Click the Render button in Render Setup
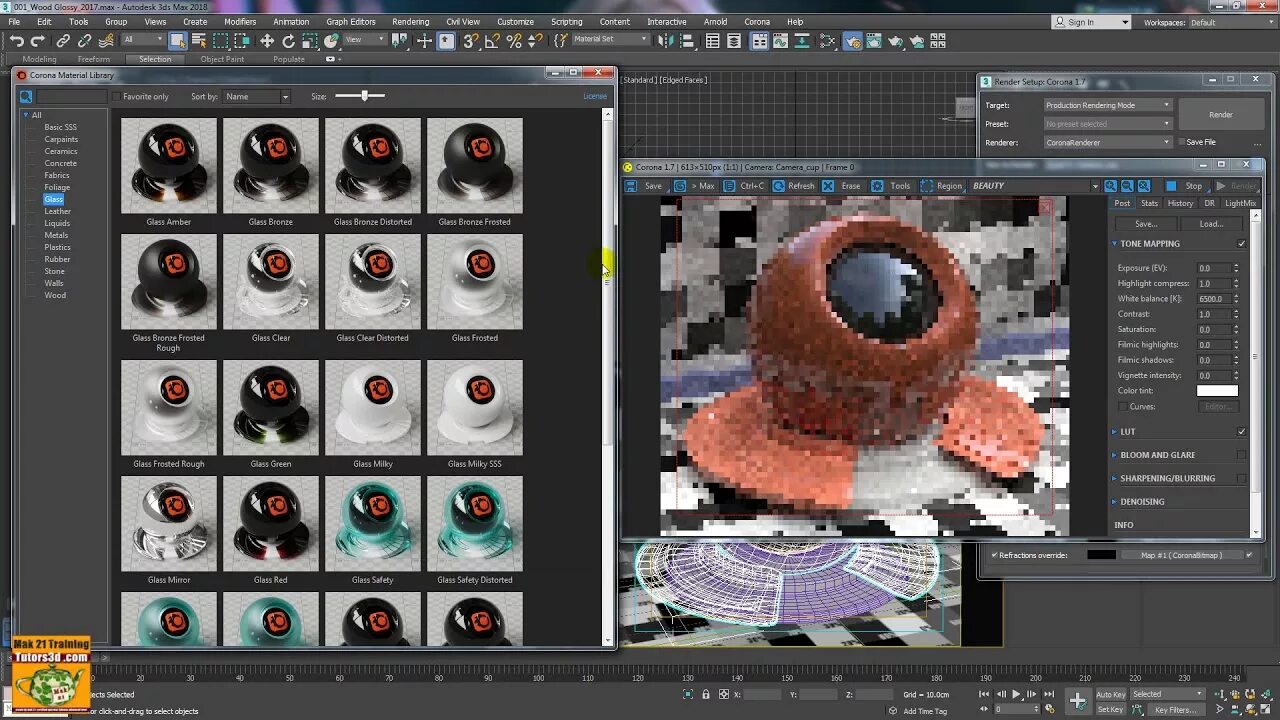1280x720 pixels. (x=1221, y=114)
